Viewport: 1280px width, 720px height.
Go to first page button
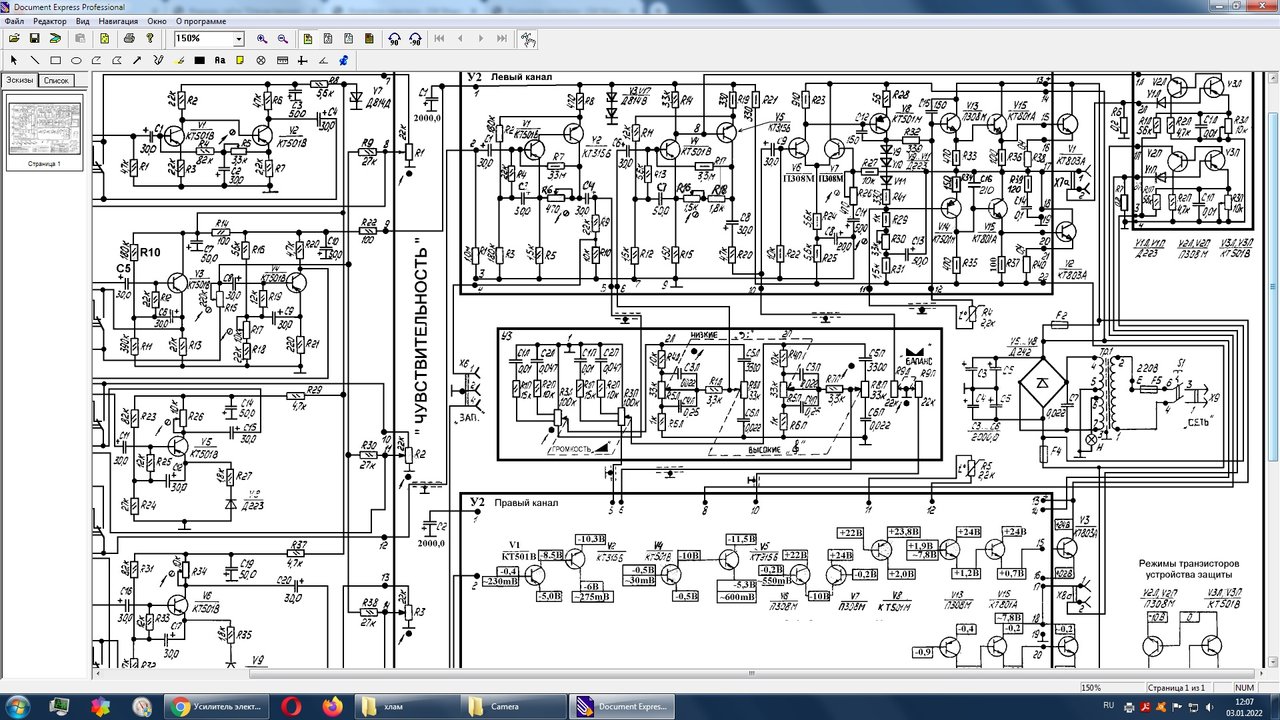439,38
